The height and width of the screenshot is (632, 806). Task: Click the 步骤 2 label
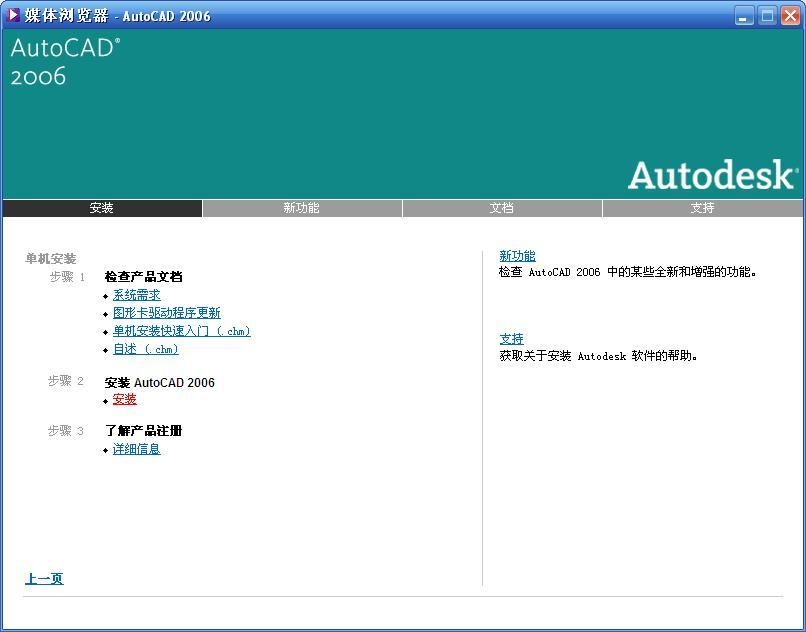[x=65, y=381]
